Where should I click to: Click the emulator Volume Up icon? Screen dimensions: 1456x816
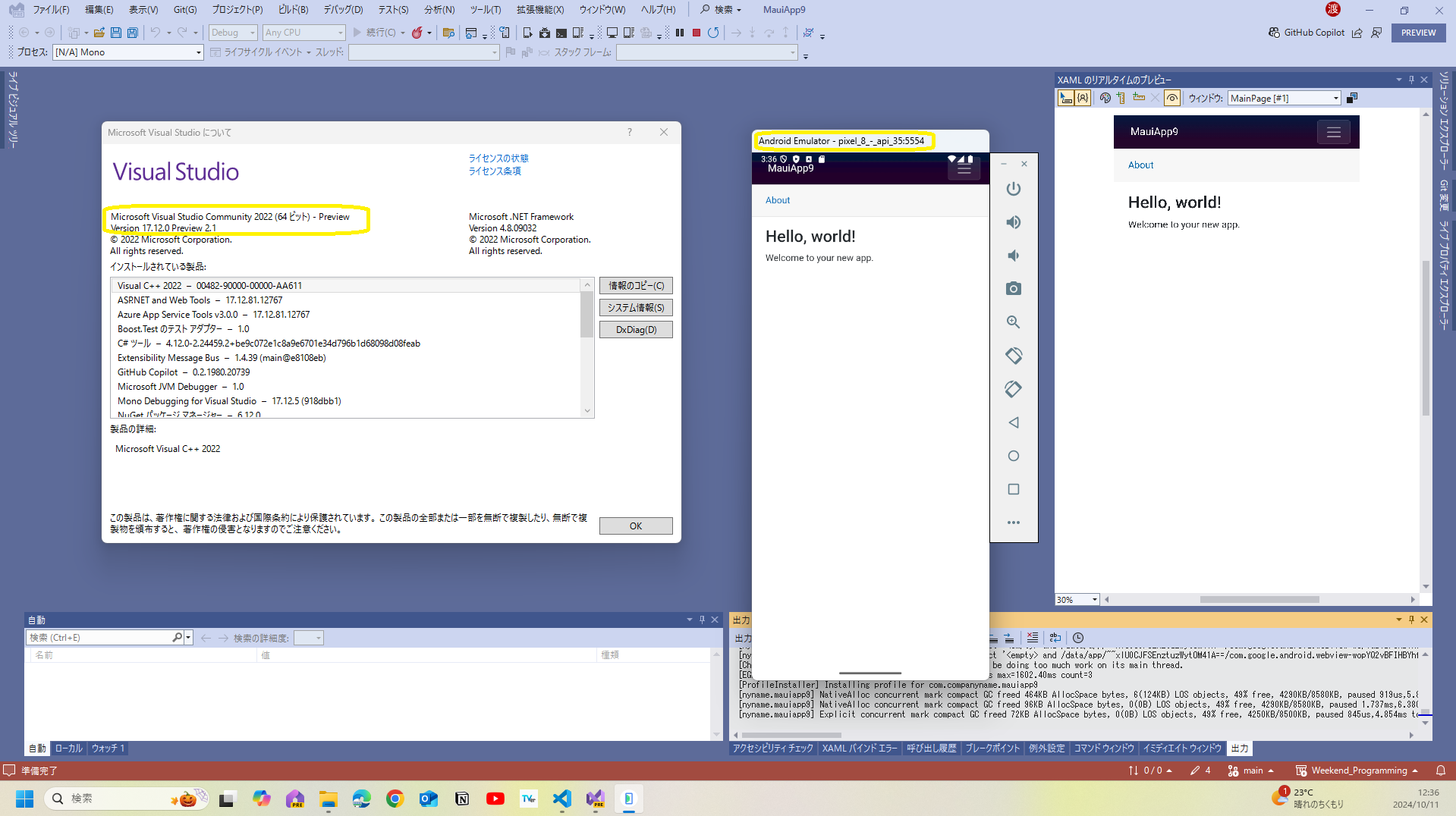[1014, 222]
